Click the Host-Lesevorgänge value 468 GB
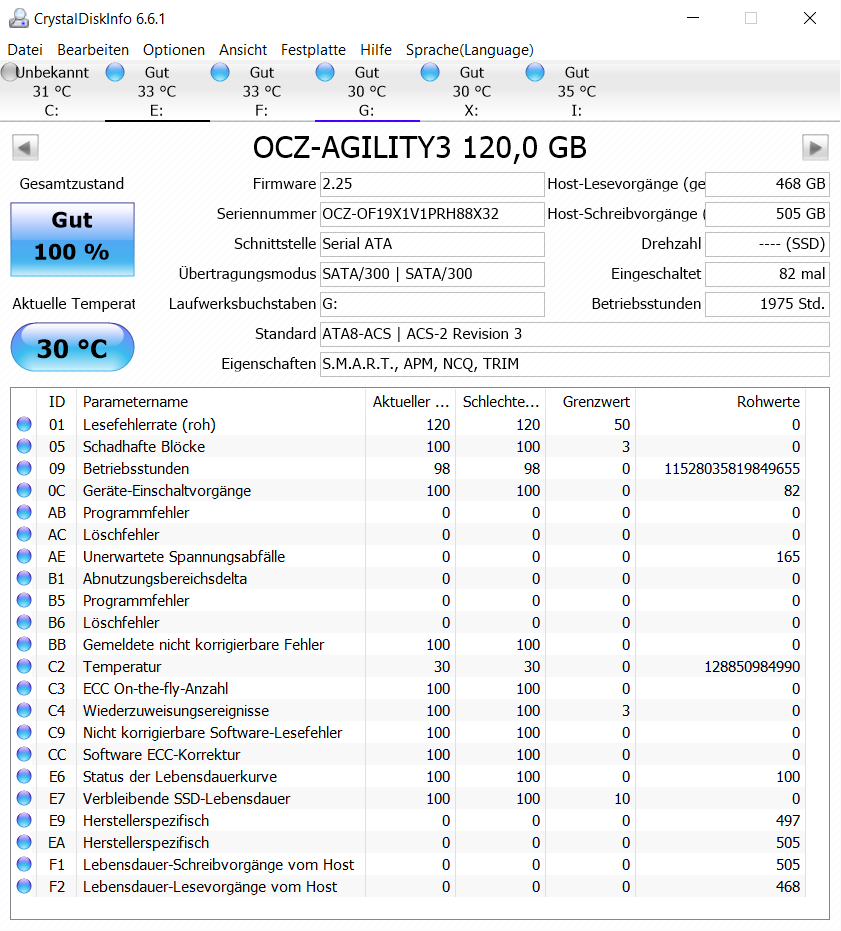This screenshot has height=931, width=841. [767, 184]
